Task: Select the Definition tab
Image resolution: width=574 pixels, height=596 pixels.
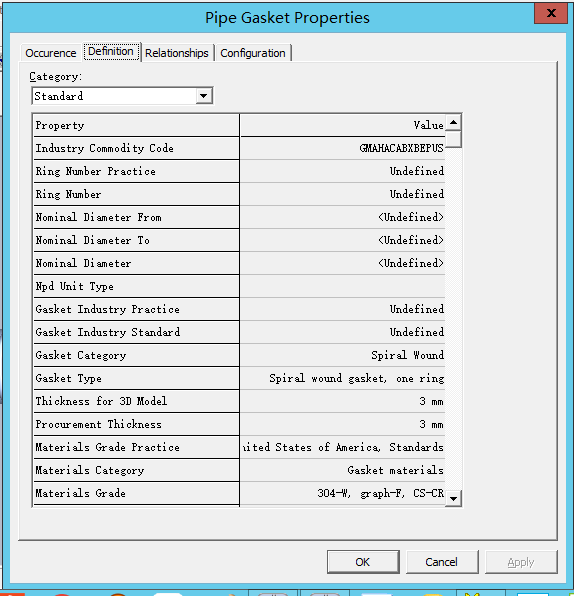Action: point(111,51)
